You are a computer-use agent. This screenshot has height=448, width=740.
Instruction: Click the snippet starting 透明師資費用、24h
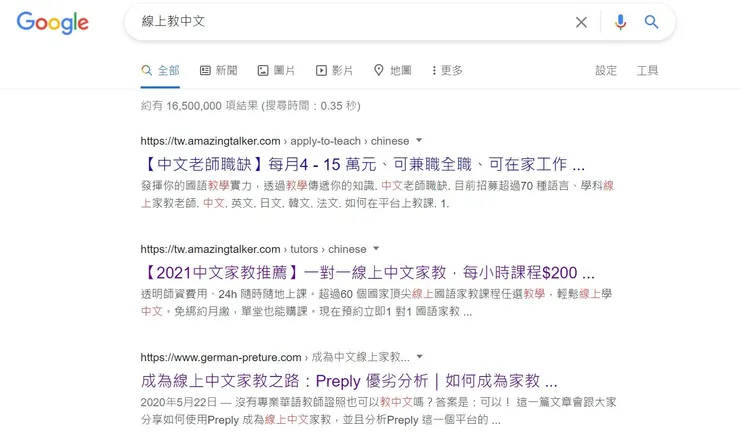pyautogui.click(x=376, y=303)
